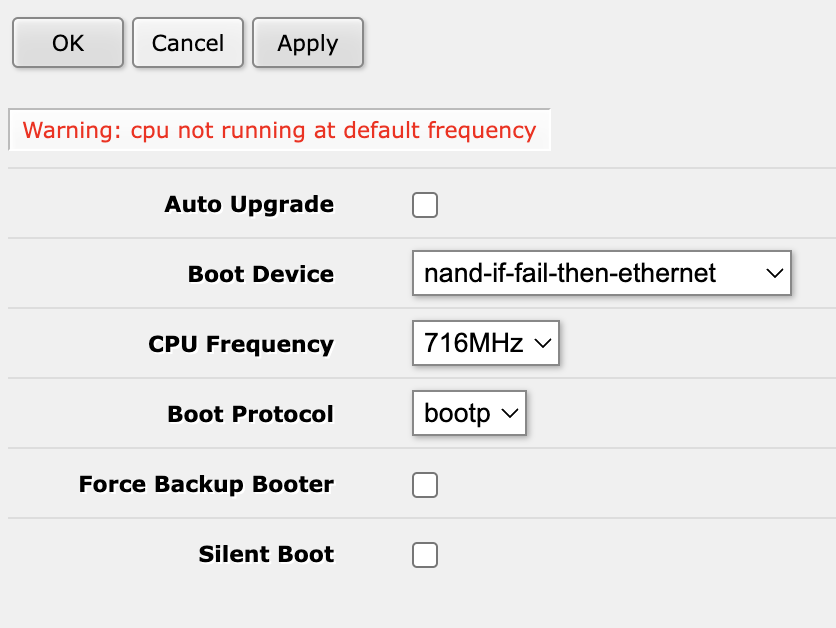The image size is (836, 628).
Task: Apply the routerboard settings
Action: click(307, 43)
